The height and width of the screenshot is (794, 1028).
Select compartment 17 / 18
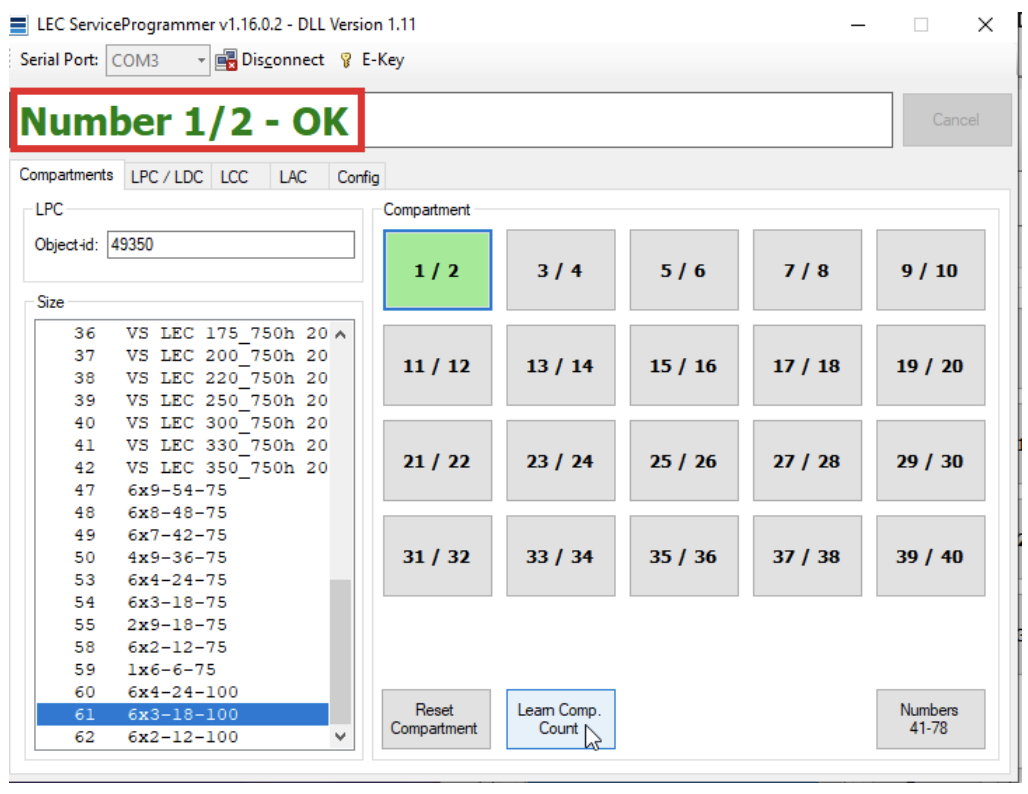(807, 365)
